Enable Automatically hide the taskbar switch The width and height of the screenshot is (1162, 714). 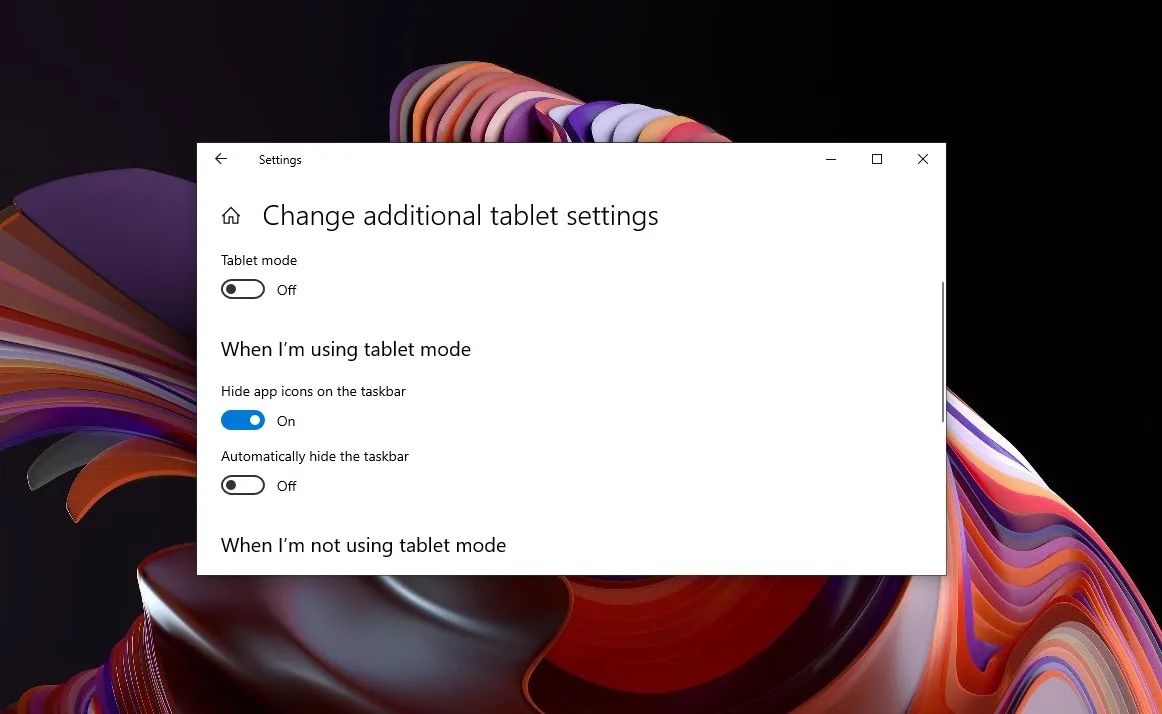(243, 486)
